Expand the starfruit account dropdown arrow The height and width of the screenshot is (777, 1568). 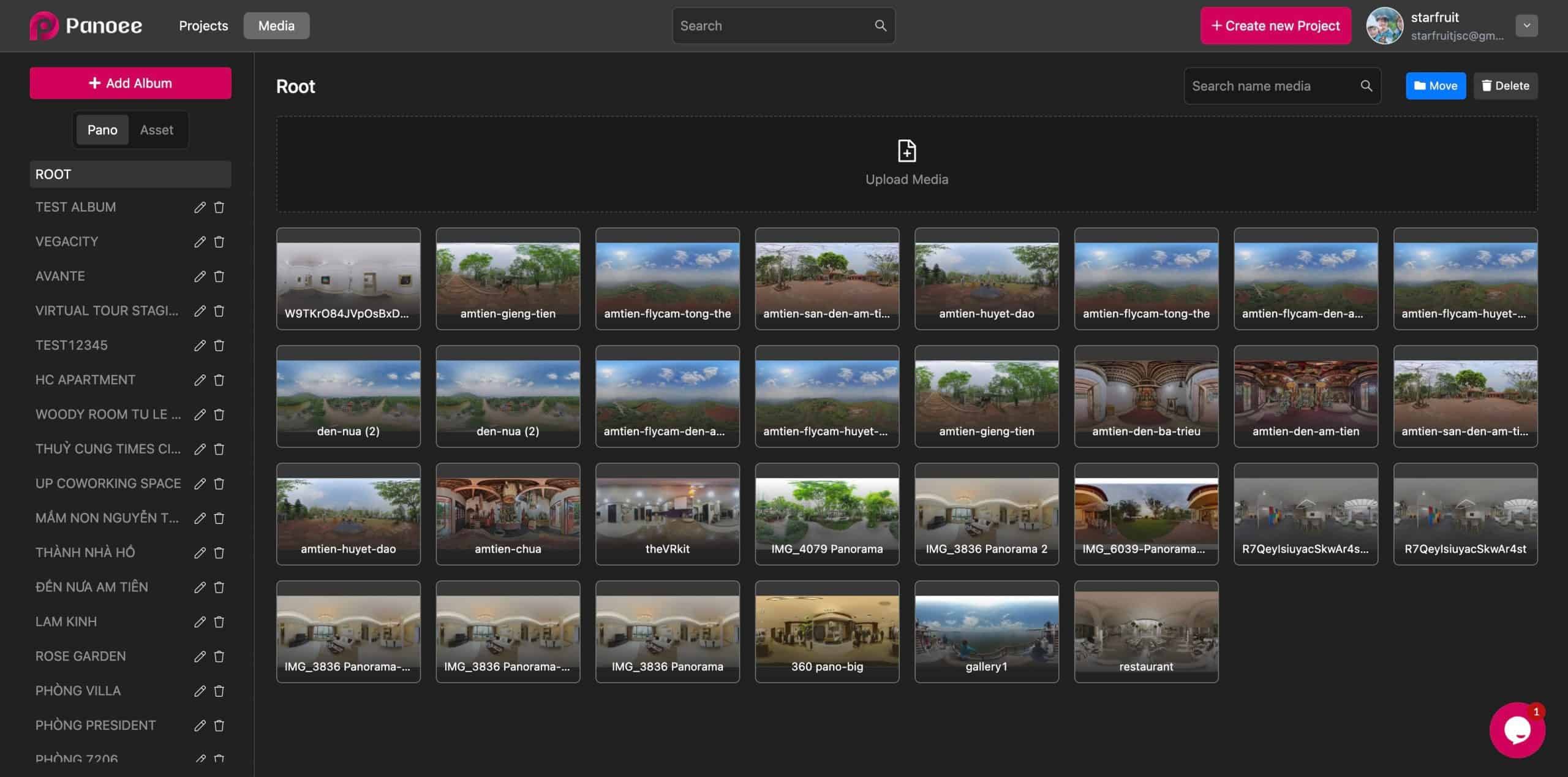(1526, 26)
